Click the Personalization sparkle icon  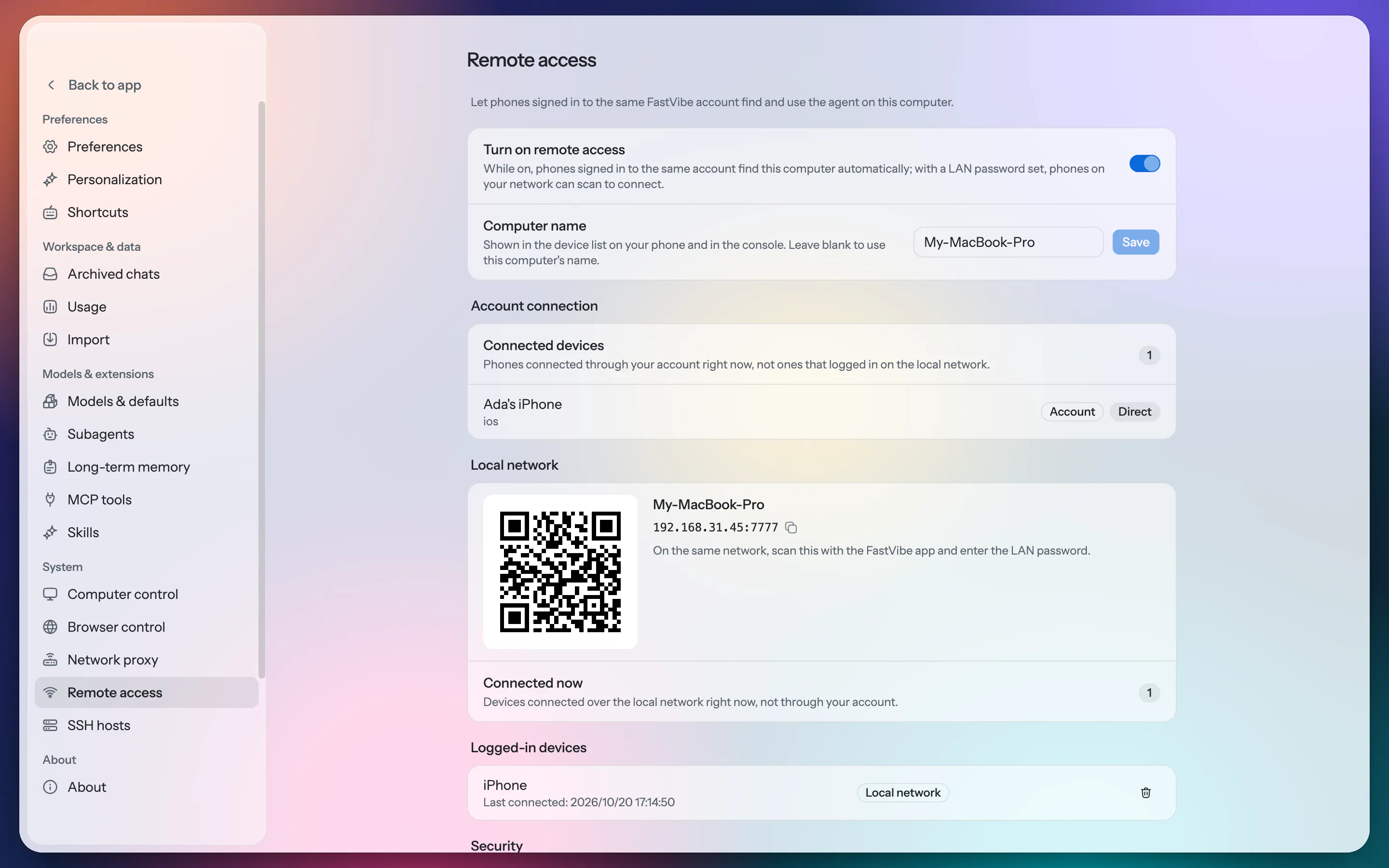pyautogui.click(x=51, y=179)
